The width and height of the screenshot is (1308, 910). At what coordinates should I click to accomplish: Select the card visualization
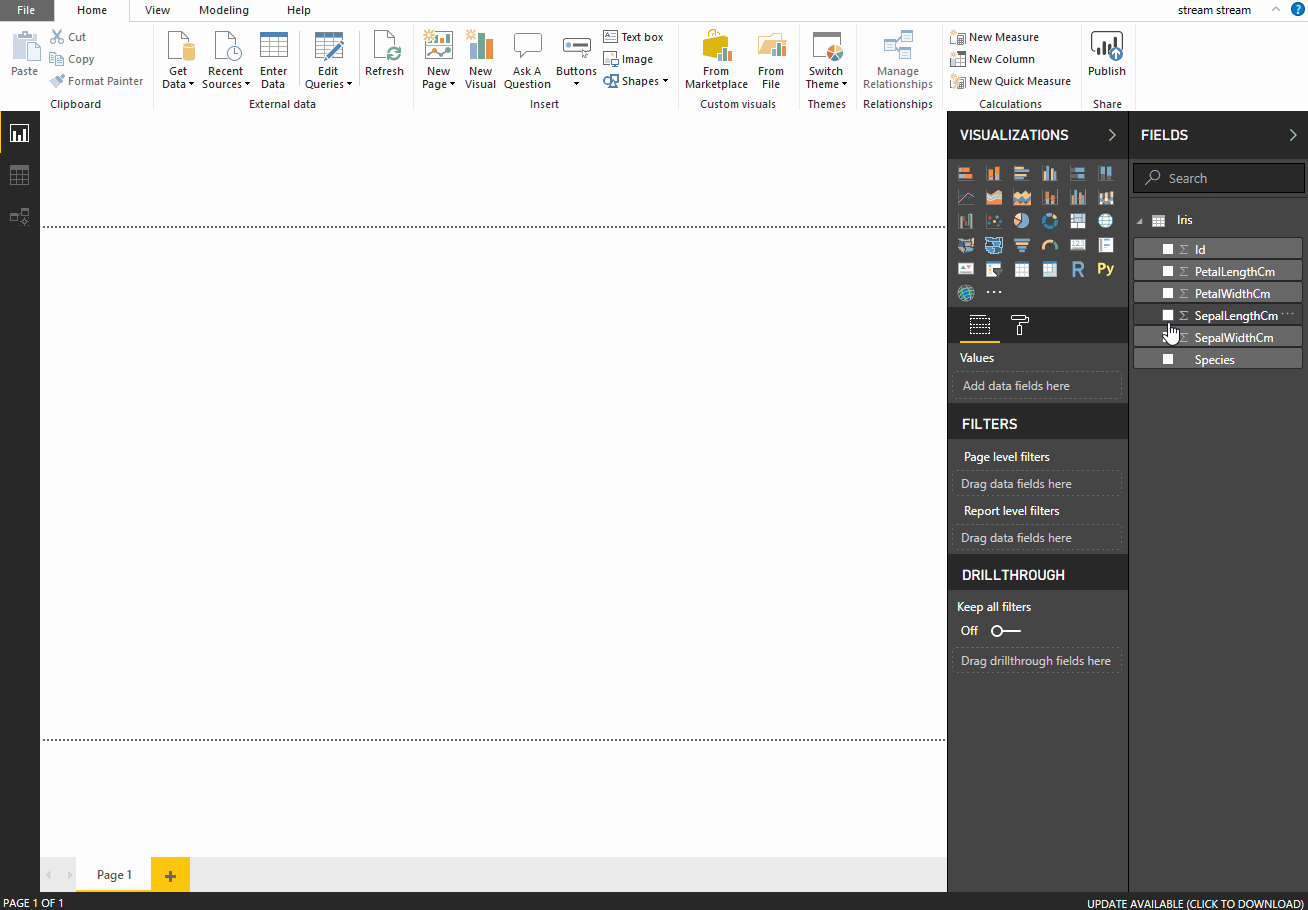pos(1077,245)
